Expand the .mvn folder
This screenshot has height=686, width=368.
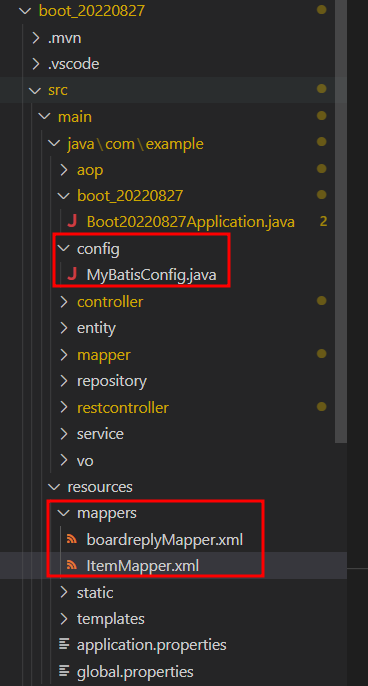point(36,38)
